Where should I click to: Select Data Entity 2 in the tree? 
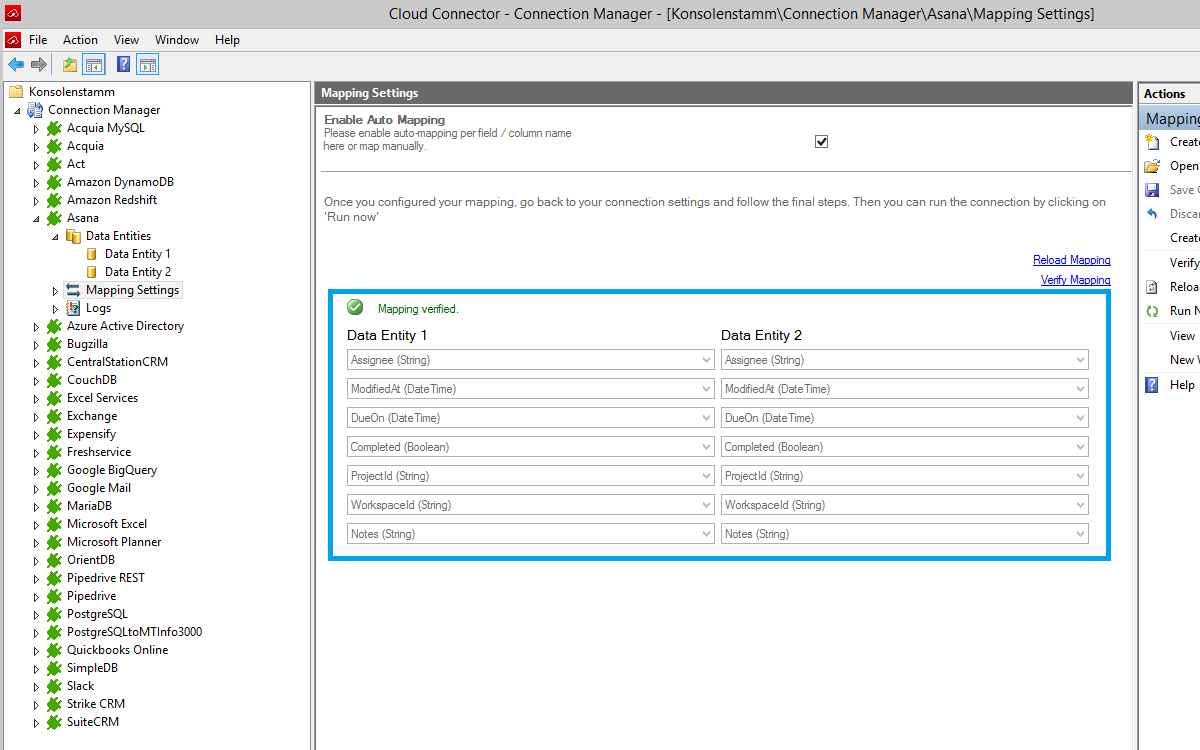pos(137,272)
